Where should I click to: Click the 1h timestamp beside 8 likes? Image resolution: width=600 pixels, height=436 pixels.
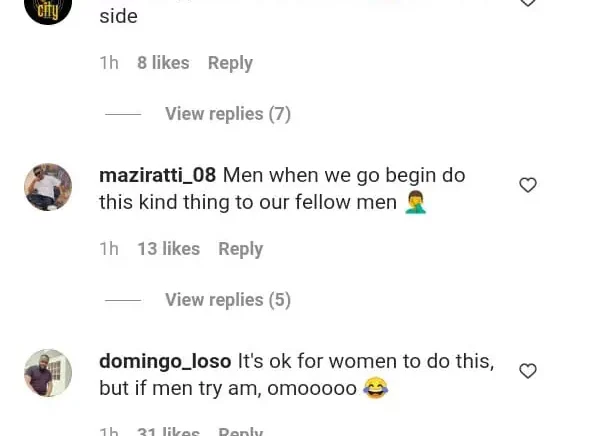pos(109,63)
